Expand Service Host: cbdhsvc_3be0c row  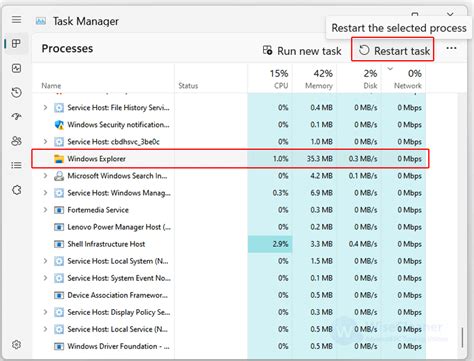tap(45, 141)
